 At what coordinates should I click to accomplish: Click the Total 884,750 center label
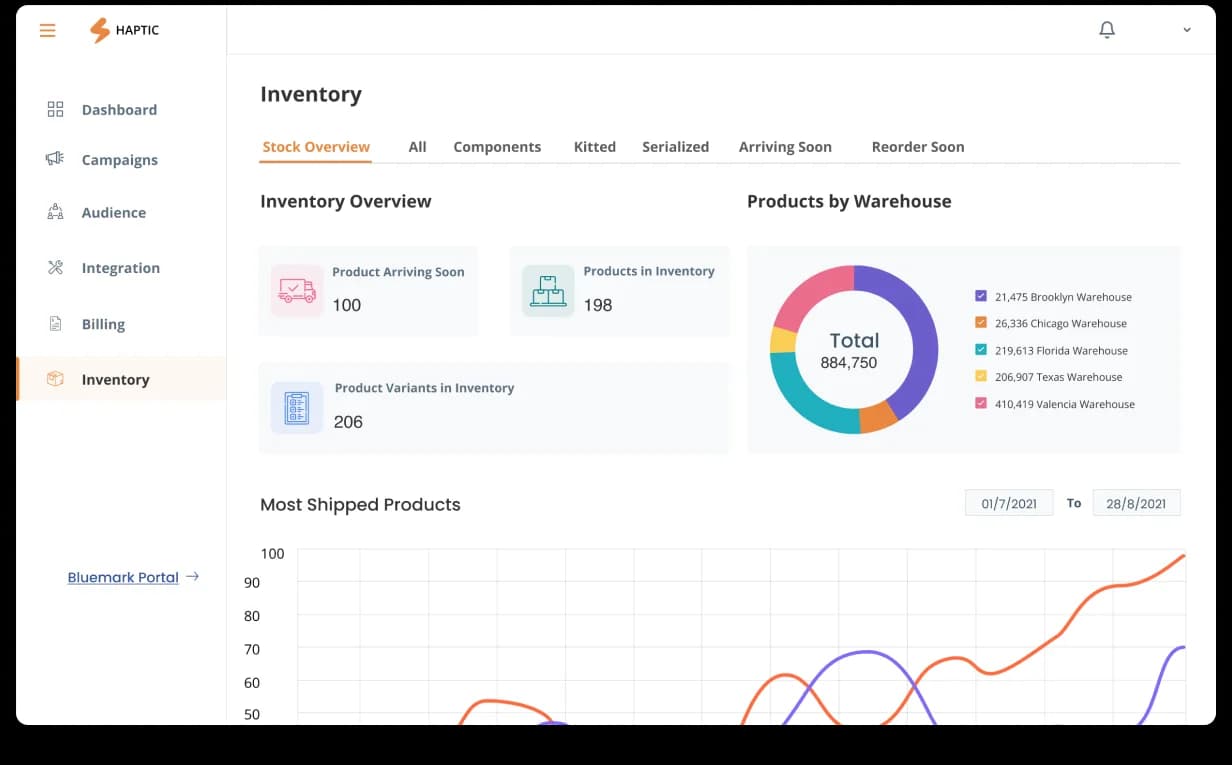click(x=854, y=350)
